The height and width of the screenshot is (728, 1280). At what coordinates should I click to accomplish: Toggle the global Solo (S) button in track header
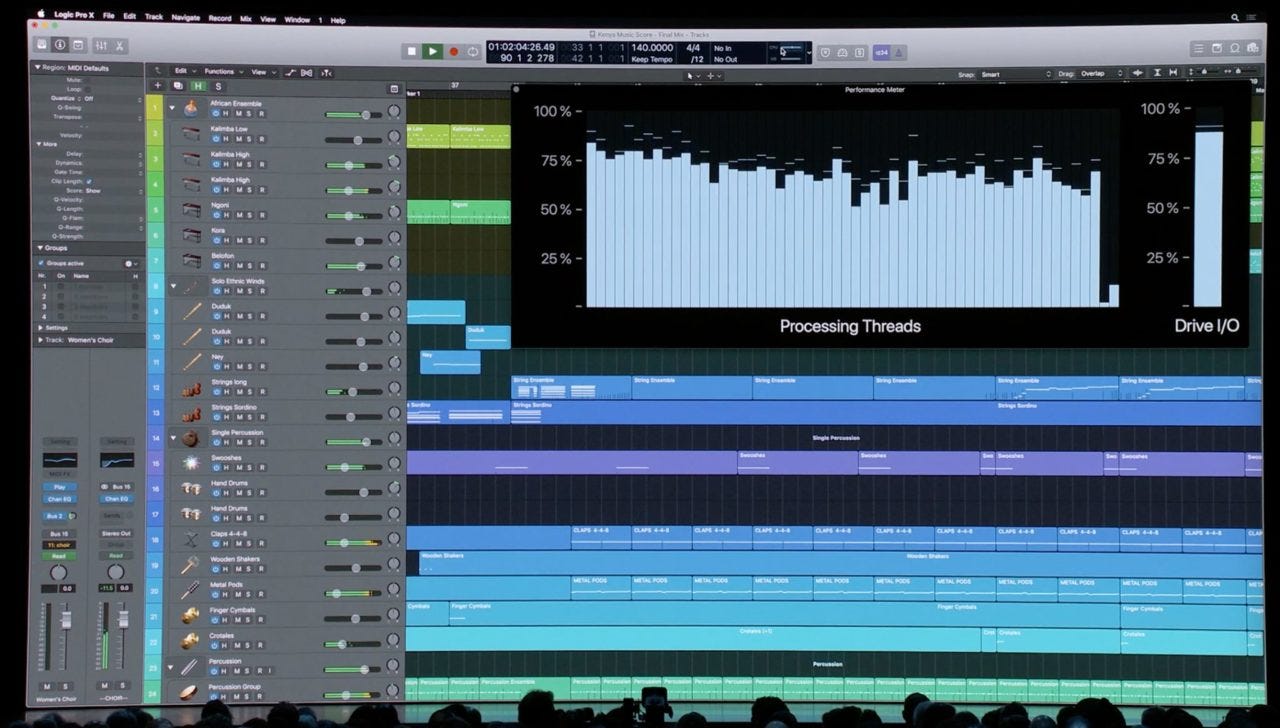point(218,86)
